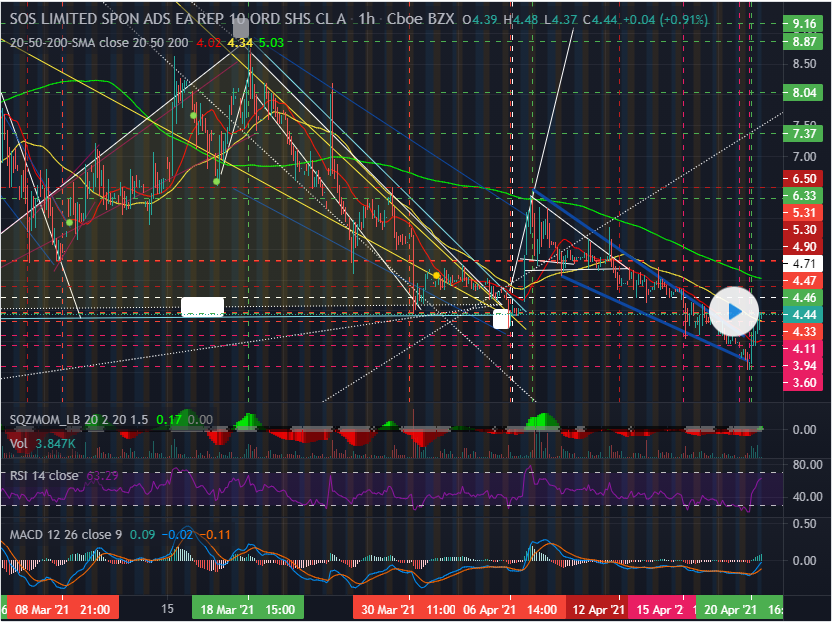Click the Vol indicator legend

pos(20,443)
